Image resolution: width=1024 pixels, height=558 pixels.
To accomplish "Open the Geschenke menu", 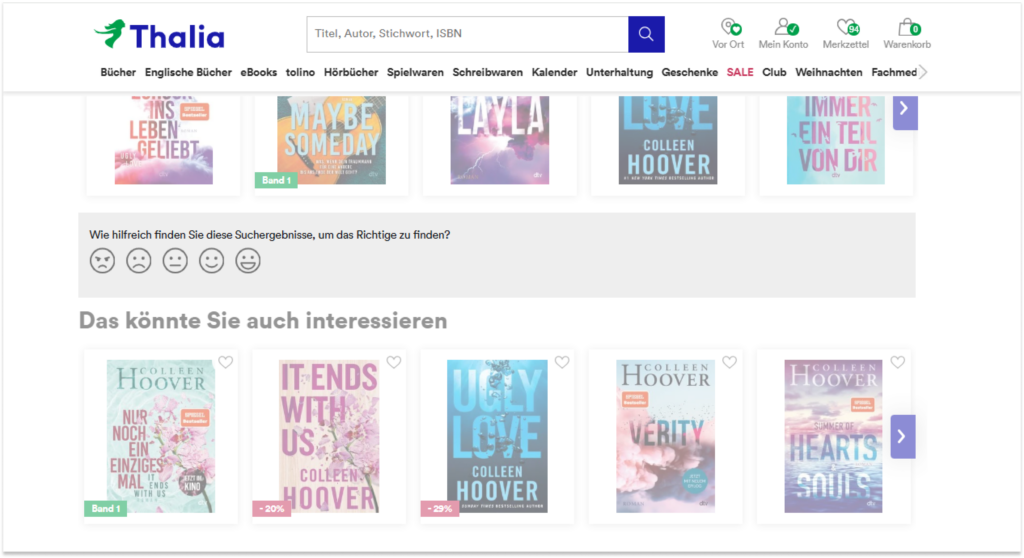I will click(x=690, y=73).
